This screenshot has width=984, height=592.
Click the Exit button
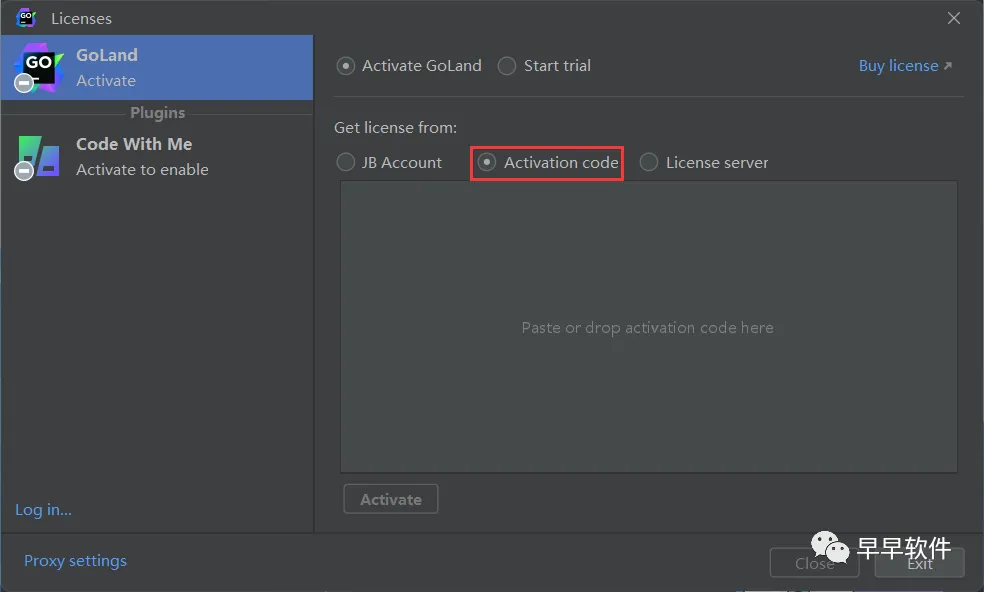[919, 563]
